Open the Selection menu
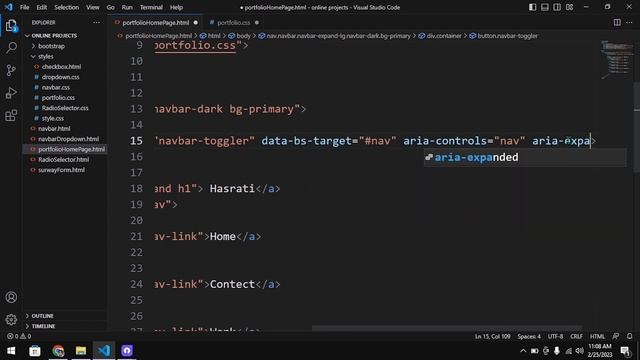The image size is (640, 360). point(67,7)
